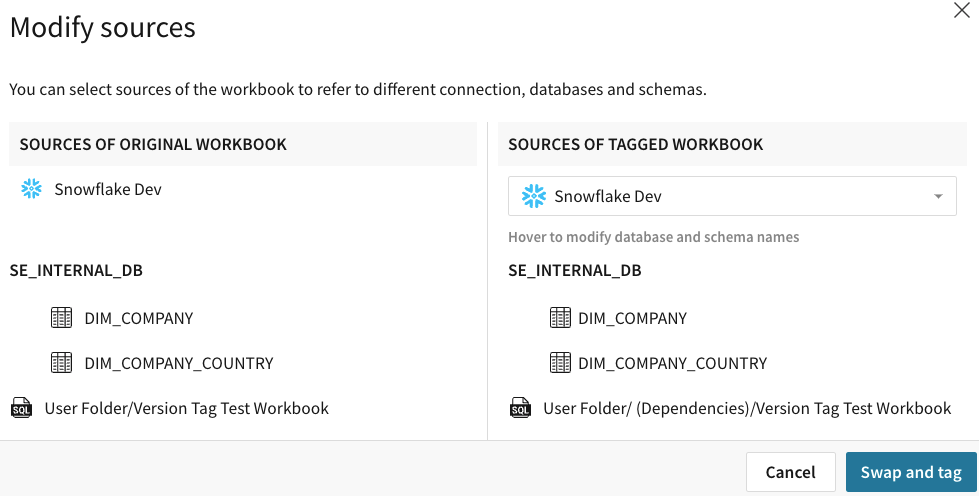Click SQL icon beside User Folder original workbook
The image size is (979, 496).
[21, 408]
